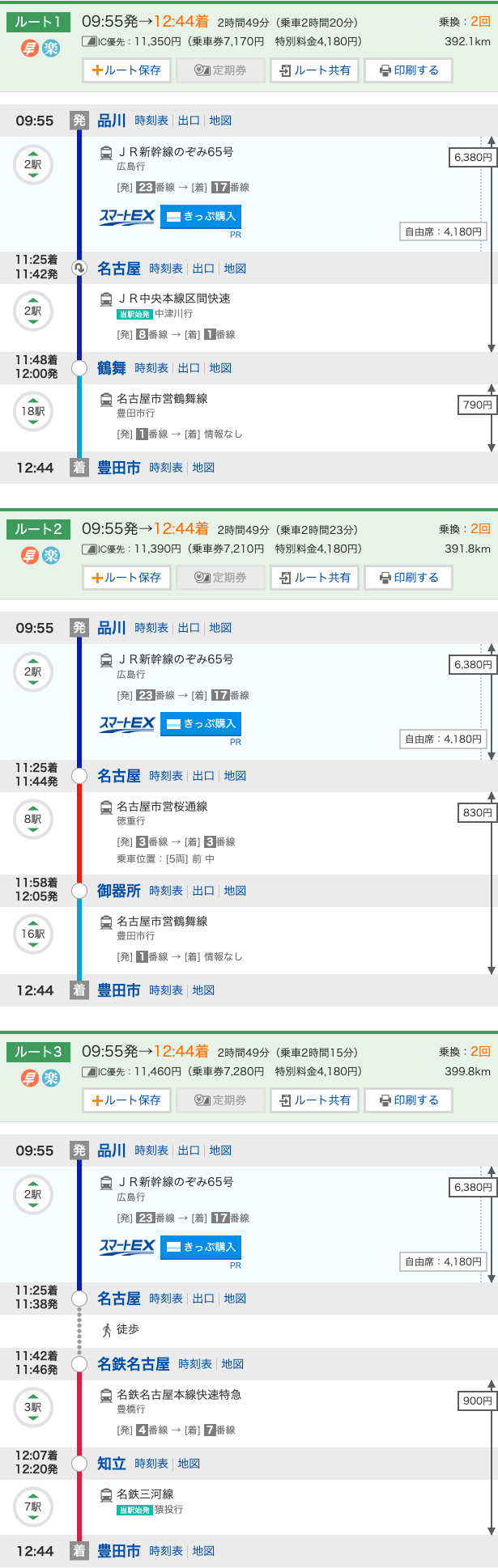Image resolution: width=498 pixels, height=1568 pixels.
Task: Select the ルート2 header label
Action: [38, 529]
